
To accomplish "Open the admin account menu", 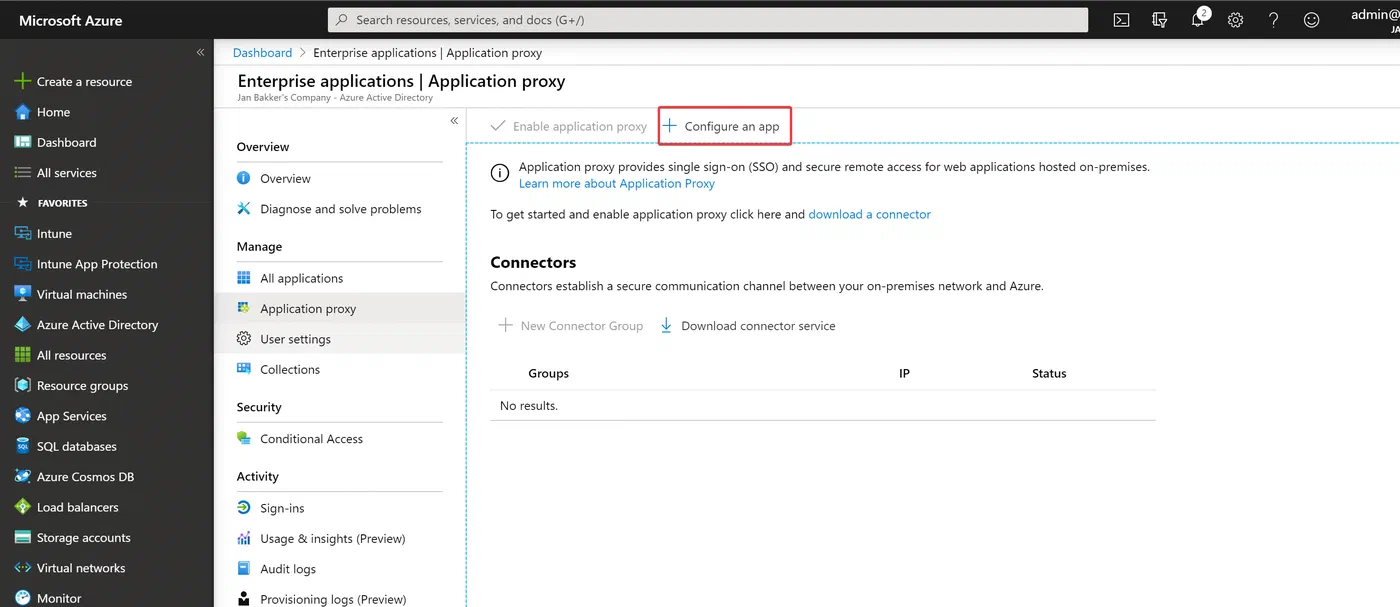I will click(x=1375, y=20).
